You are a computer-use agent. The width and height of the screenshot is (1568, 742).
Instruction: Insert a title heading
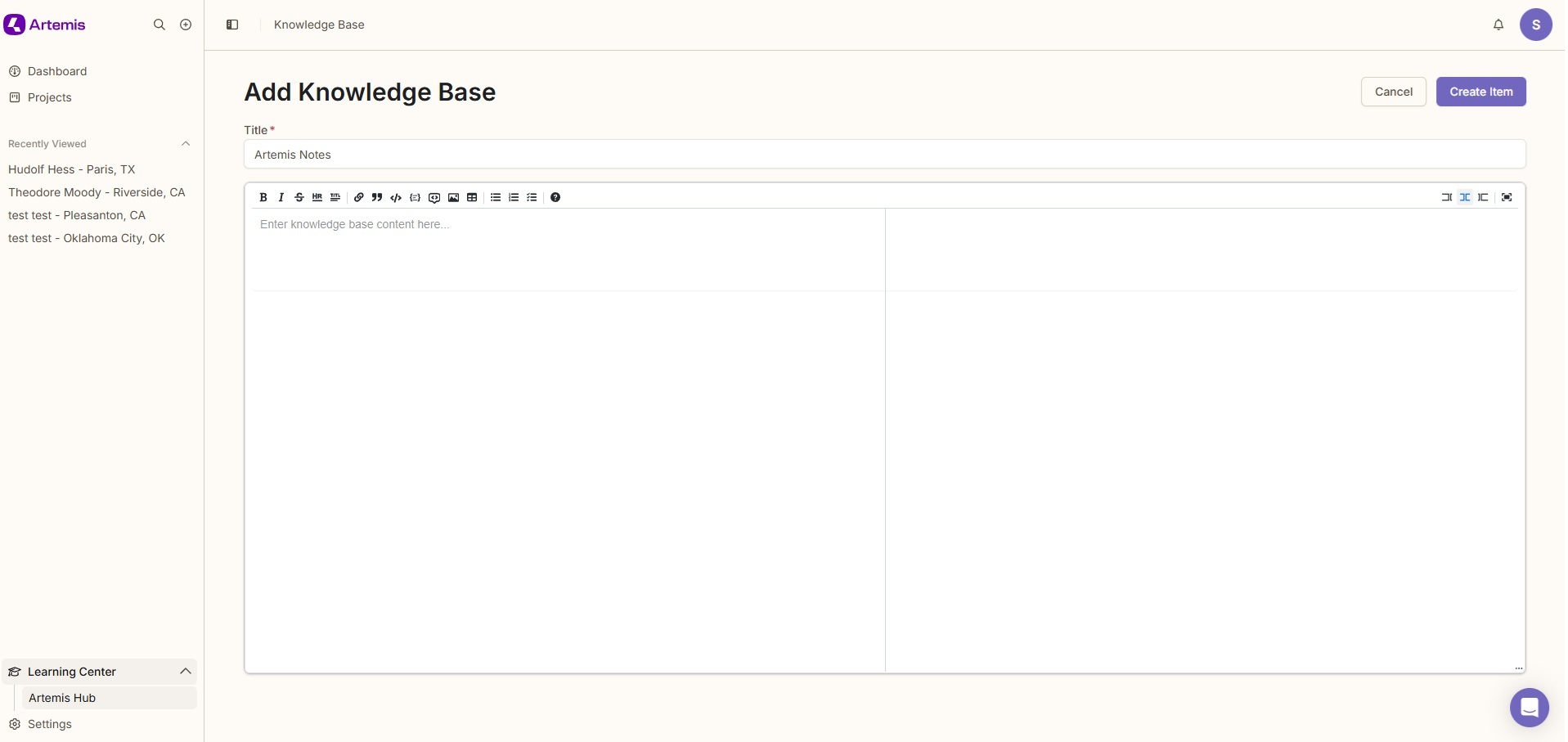click(335, 197)
